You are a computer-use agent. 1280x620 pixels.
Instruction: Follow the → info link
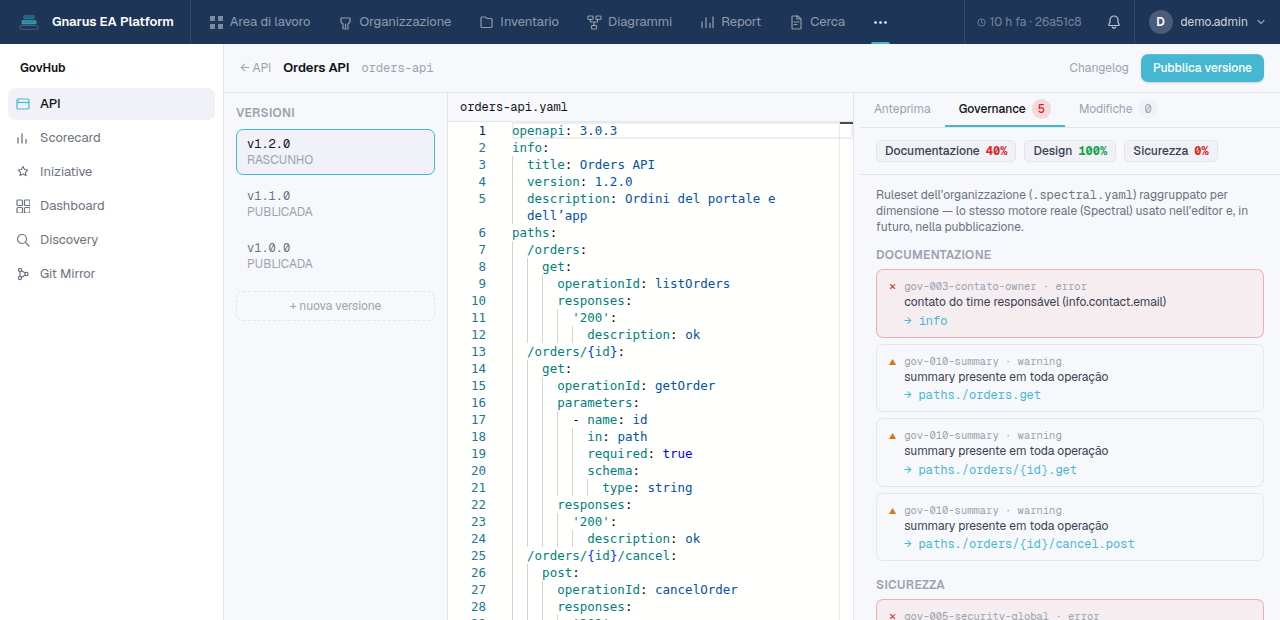pos(925,321)
